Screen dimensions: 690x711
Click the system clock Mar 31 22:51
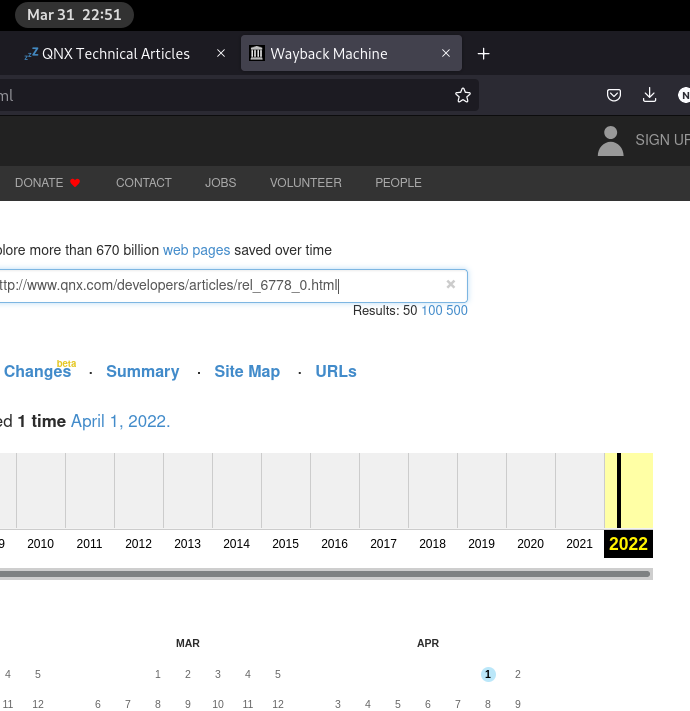(74, 15)
